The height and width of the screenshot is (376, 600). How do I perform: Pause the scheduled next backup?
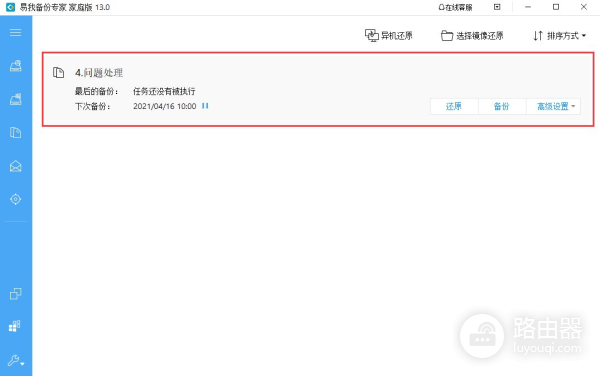pos(205,106)
